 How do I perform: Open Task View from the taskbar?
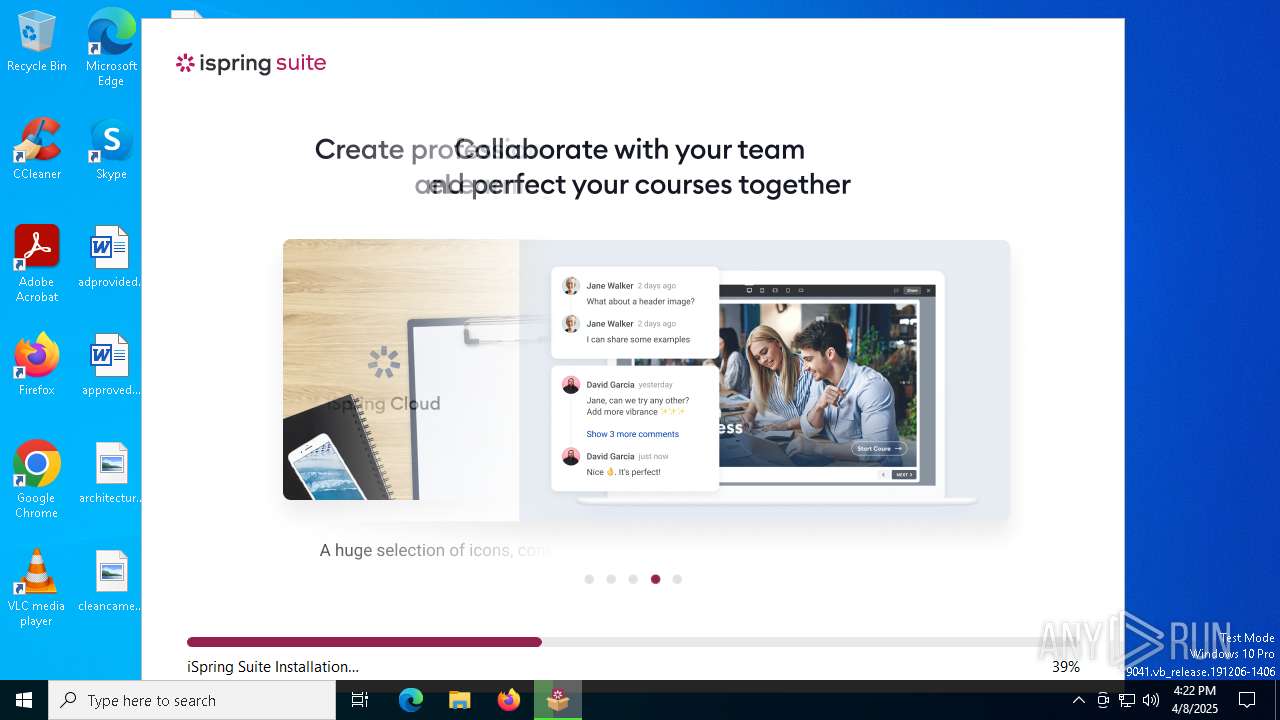click(360, 700)
